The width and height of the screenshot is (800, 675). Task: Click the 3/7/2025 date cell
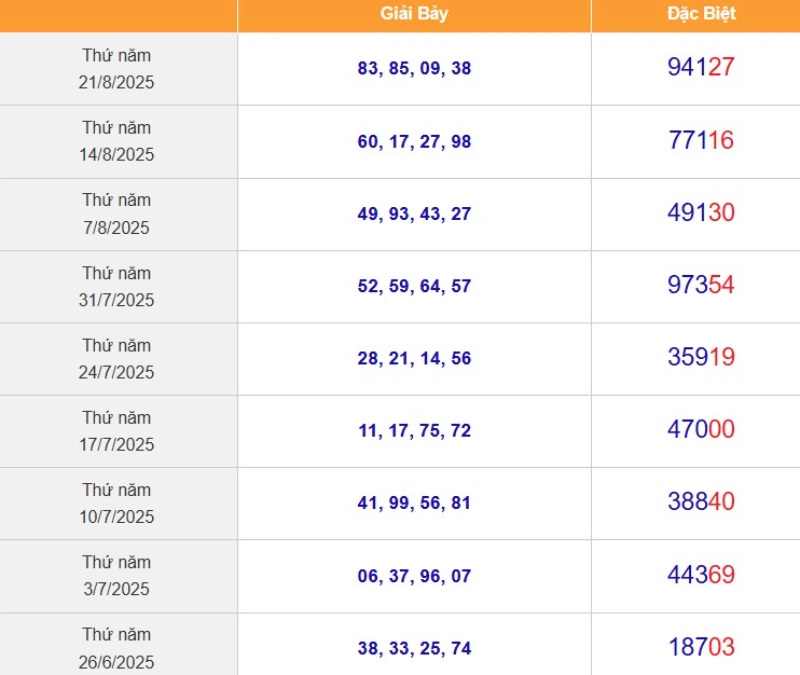click(117, 576)
